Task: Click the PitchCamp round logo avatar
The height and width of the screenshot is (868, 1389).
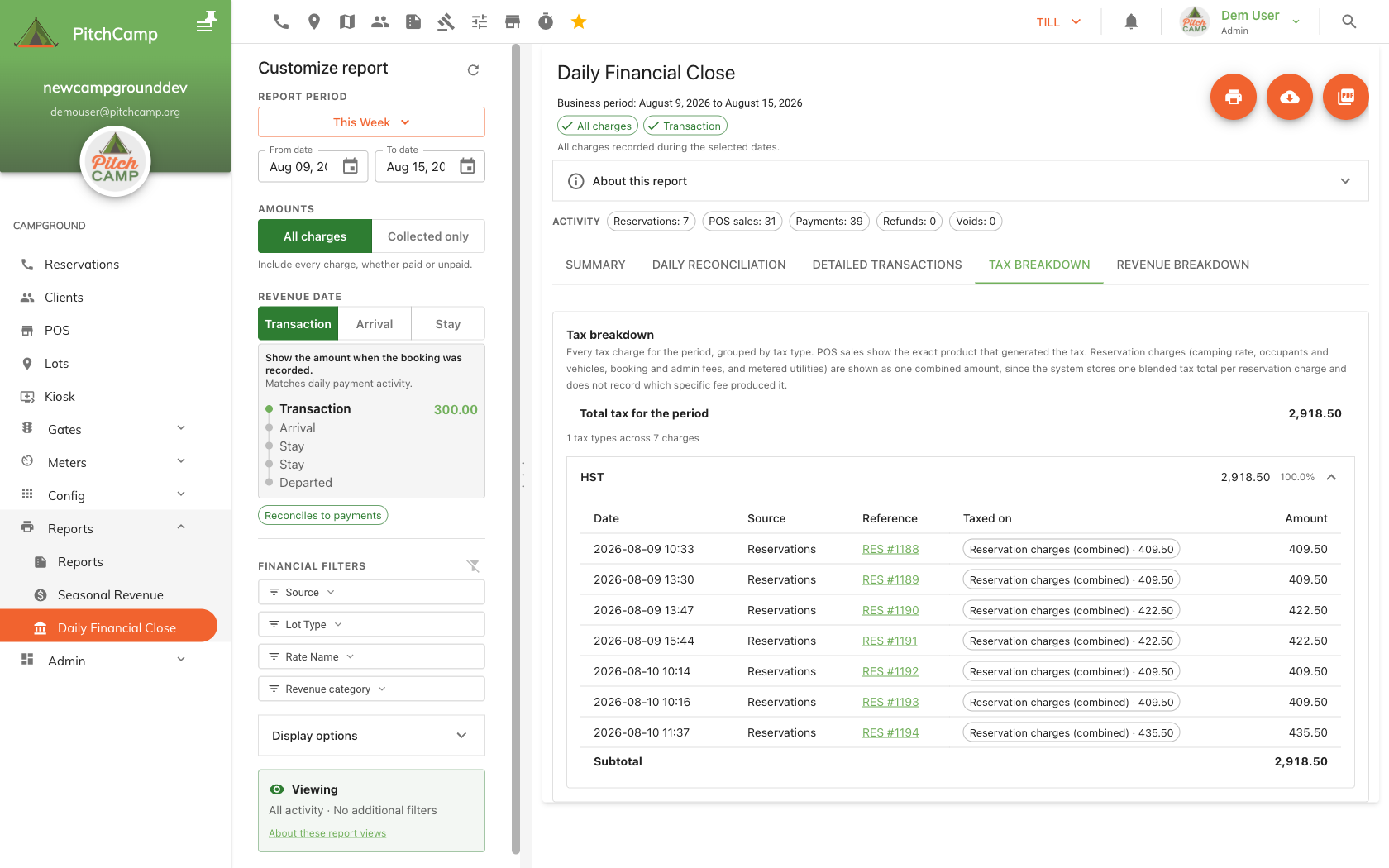Action: point(115,162)
